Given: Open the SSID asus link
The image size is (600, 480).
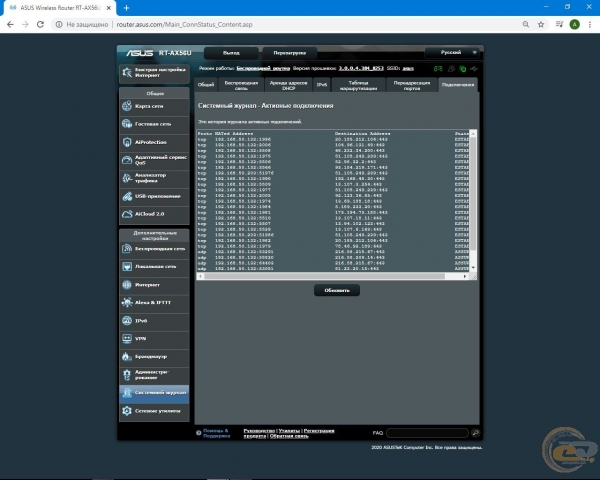Looking at the screenshot, I should click(408, 69).
